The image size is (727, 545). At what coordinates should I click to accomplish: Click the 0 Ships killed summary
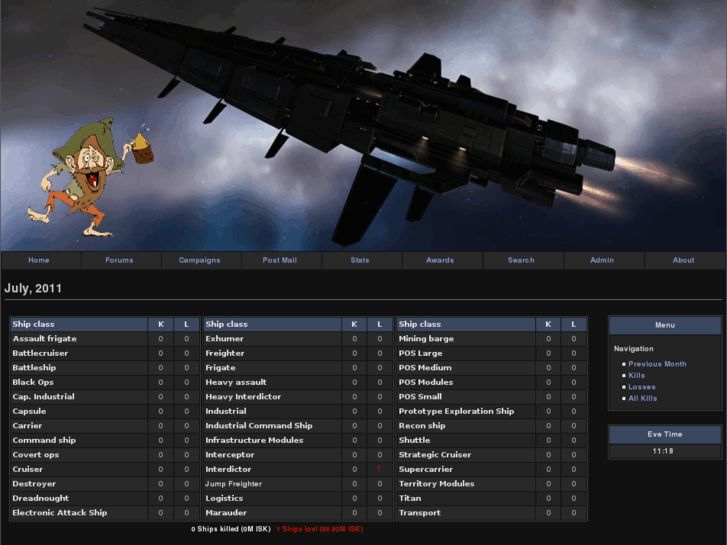(x=231, y=529)
